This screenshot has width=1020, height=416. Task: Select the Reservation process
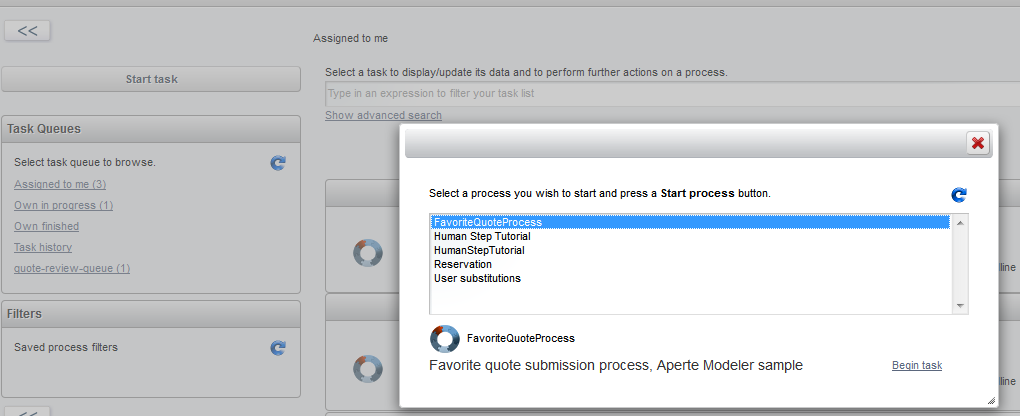coord(463,264)
